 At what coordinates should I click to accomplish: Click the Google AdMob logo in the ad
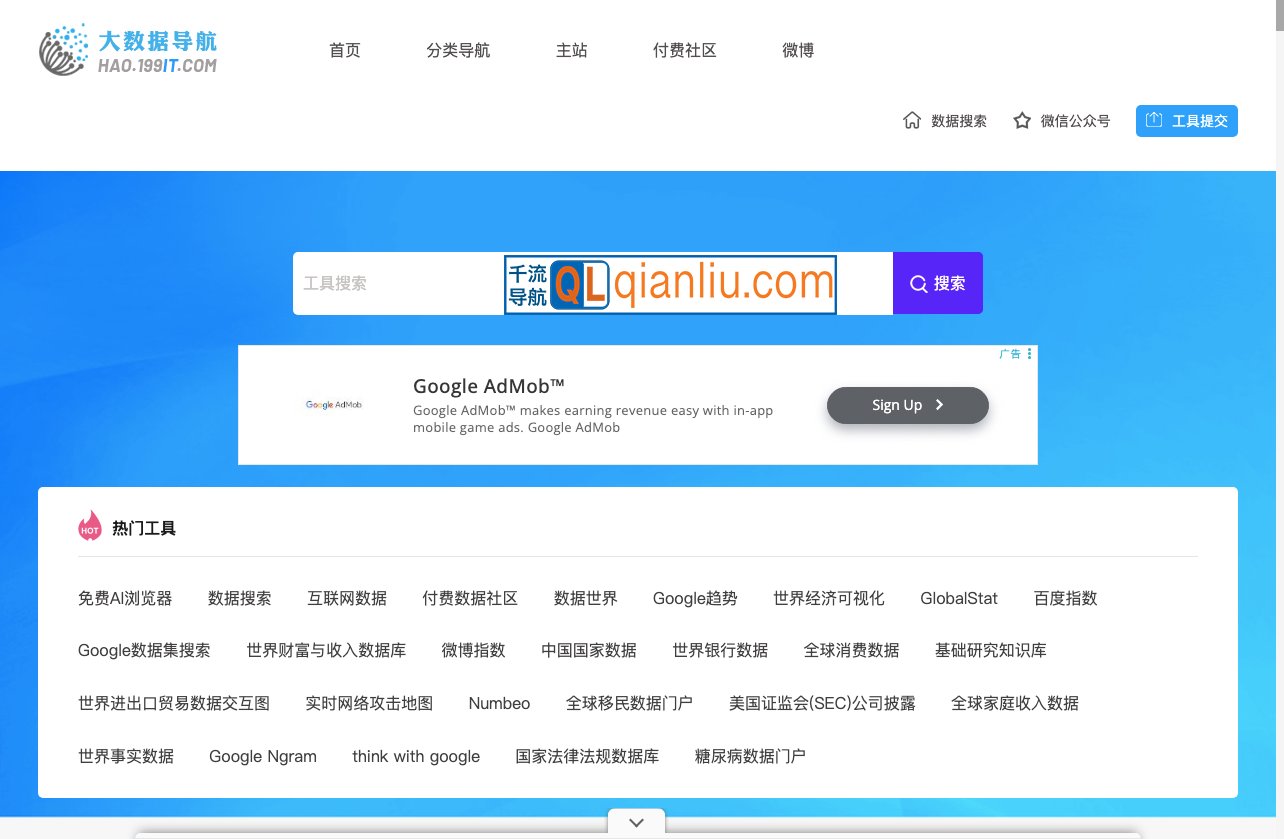333,405
